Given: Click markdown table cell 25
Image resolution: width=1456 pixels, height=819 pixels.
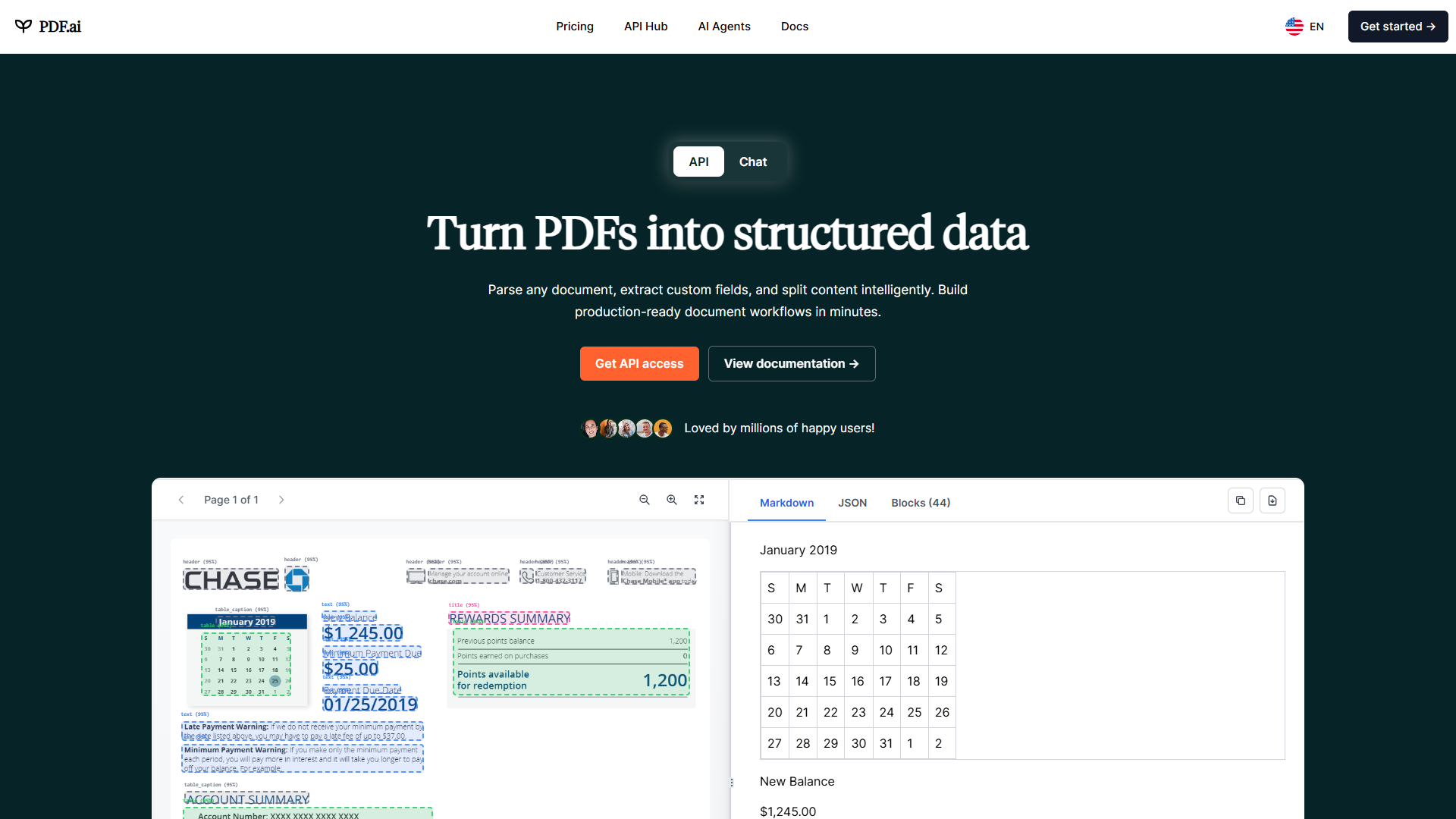Looking at the screenshot, I should pos(915,712).
